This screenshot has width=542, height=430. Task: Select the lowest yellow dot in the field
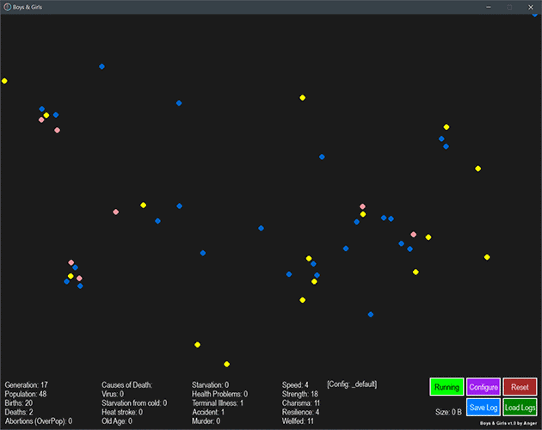coord(227,364)
